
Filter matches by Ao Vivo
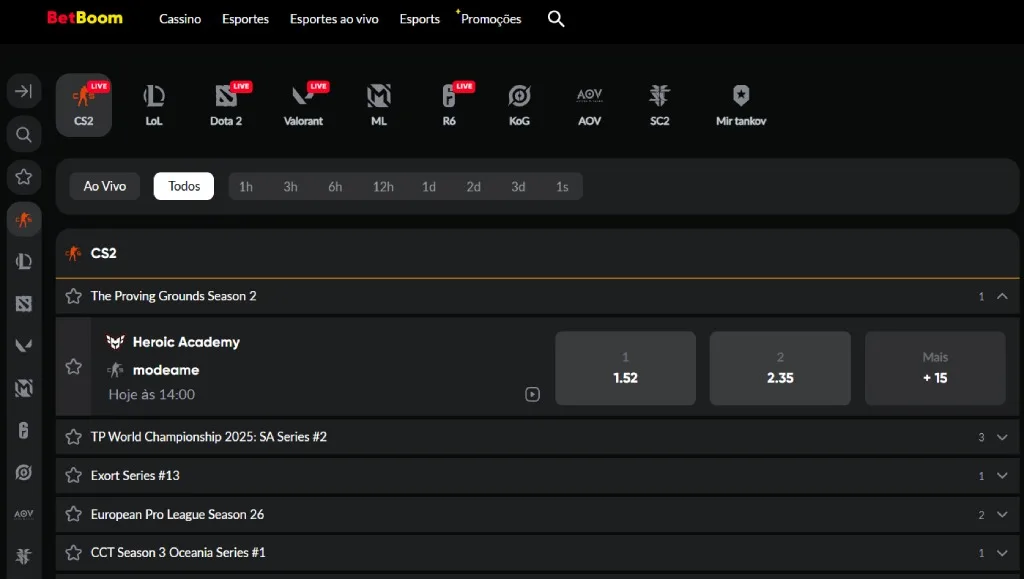[104, 186]
